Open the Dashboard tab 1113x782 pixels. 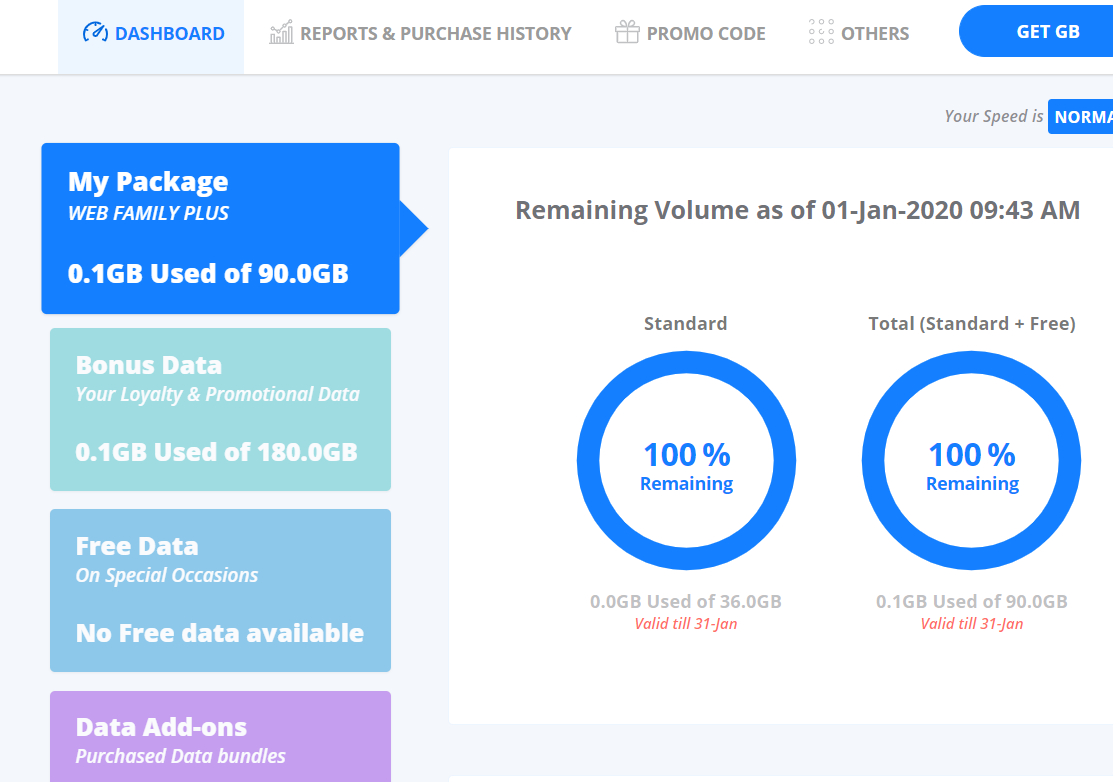coord(151,37)
